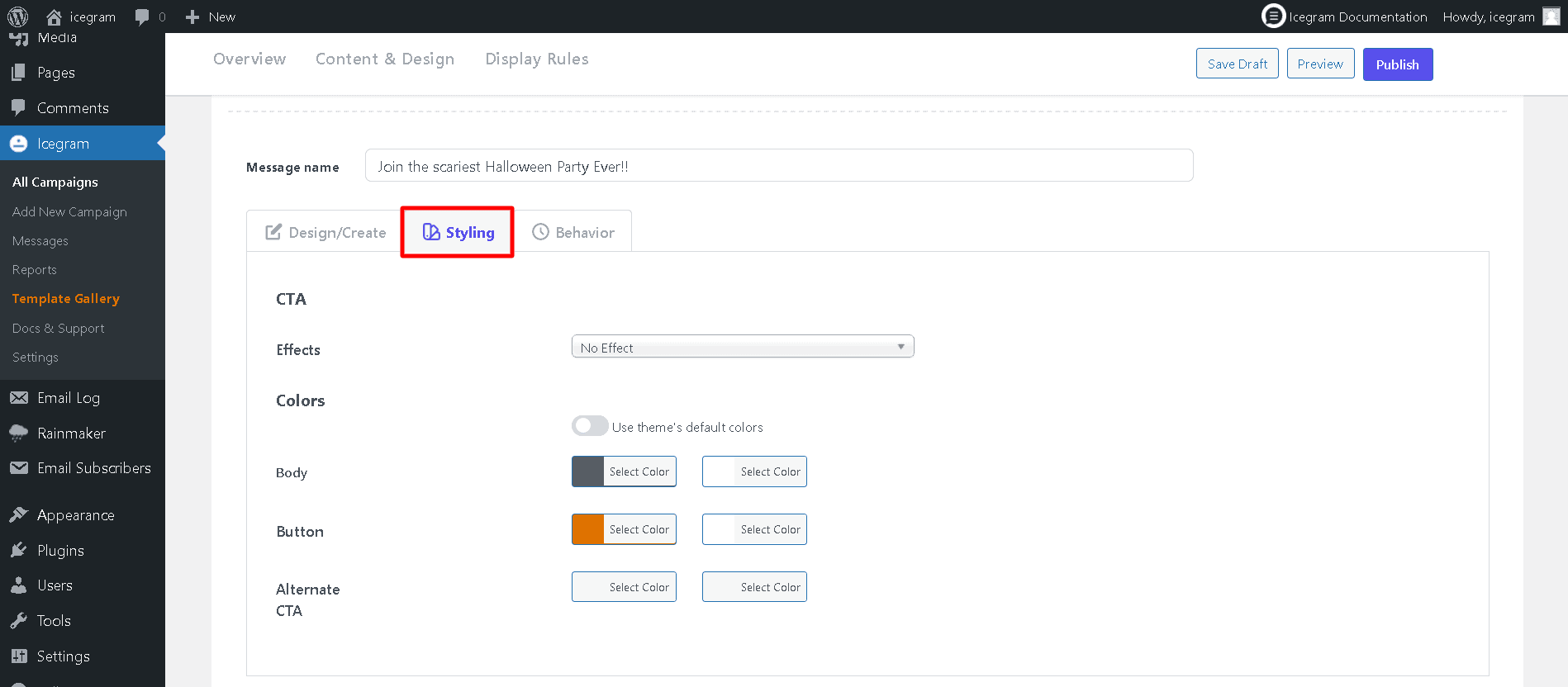Pick the Body first gray color swatch
The height and width of the screenshot is (687, 1568).
(588, 471)
